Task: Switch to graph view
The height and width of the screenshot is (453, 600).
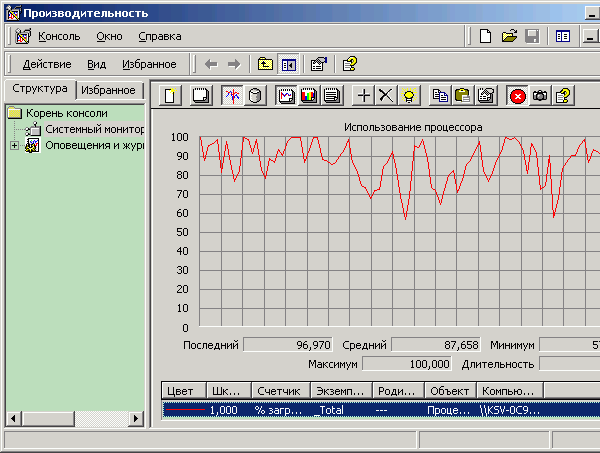Action: (x=286, y=96)
